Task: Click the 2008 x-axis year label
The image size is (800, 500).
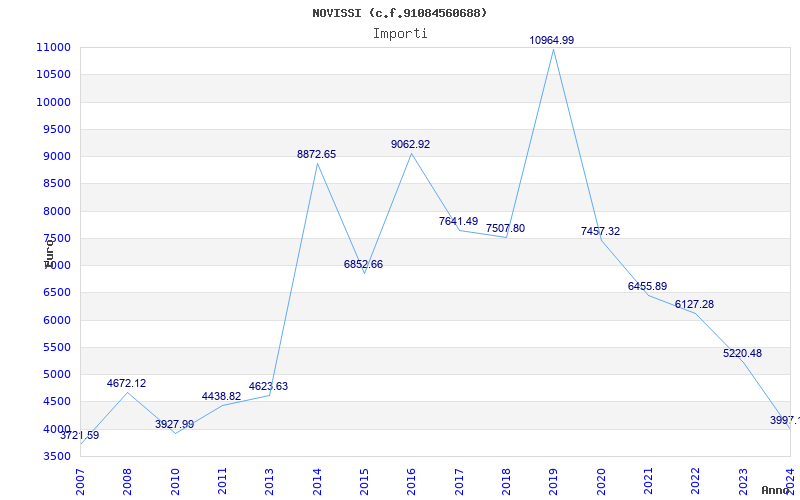Action: tap(127, 482)
